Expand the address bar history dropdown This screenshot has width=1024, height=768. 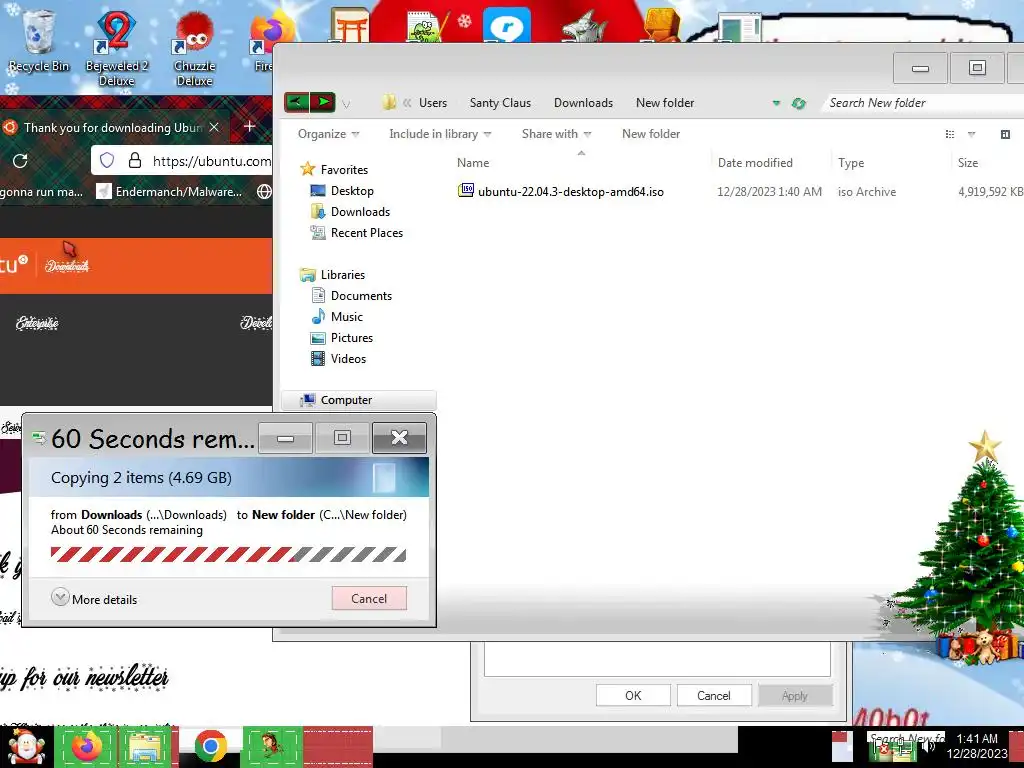pos(776,103)
